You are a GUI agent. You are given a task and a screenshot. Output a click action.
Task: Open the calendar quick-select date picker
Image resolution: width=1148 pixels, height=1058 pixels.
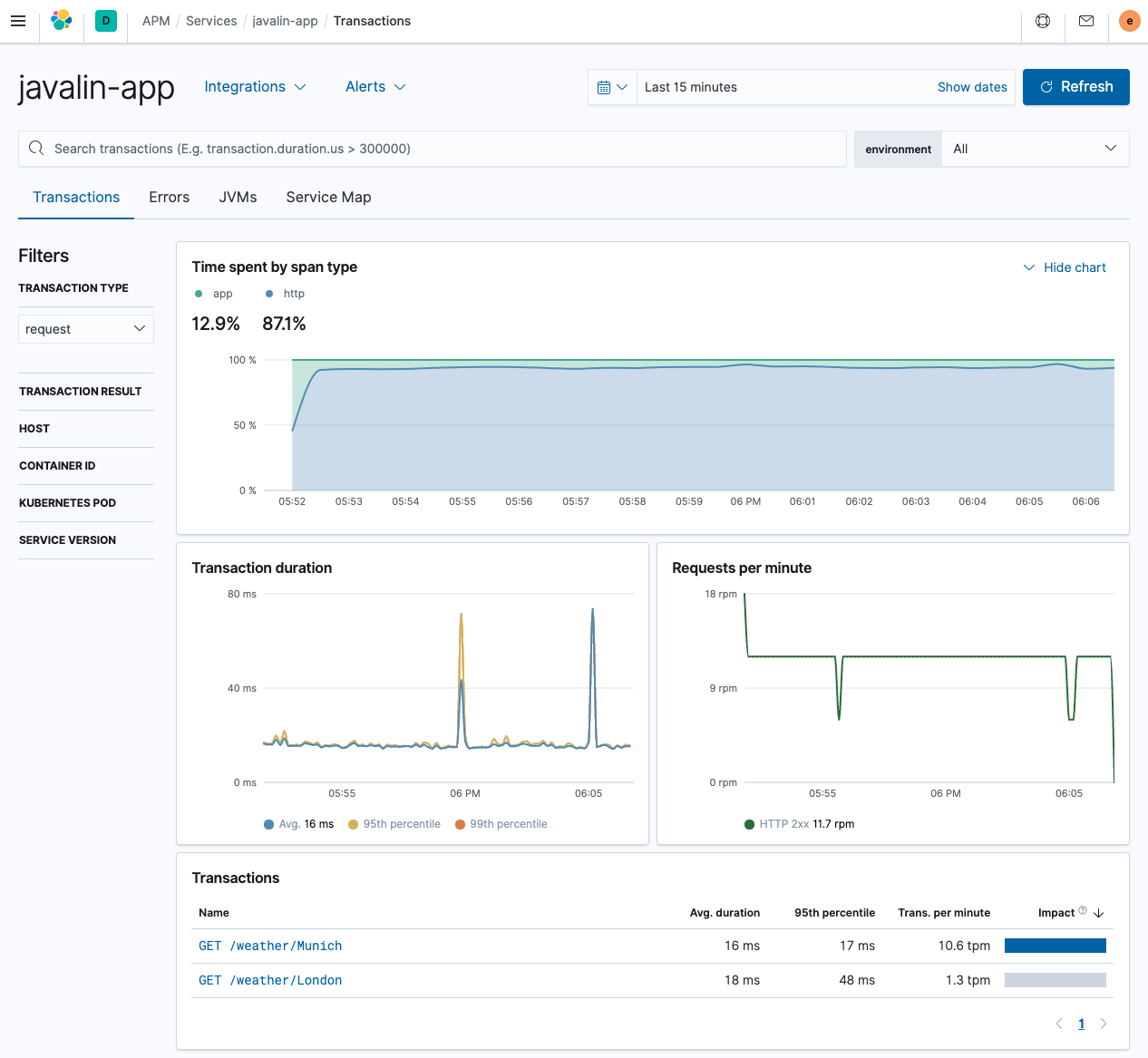pos(612,86)
